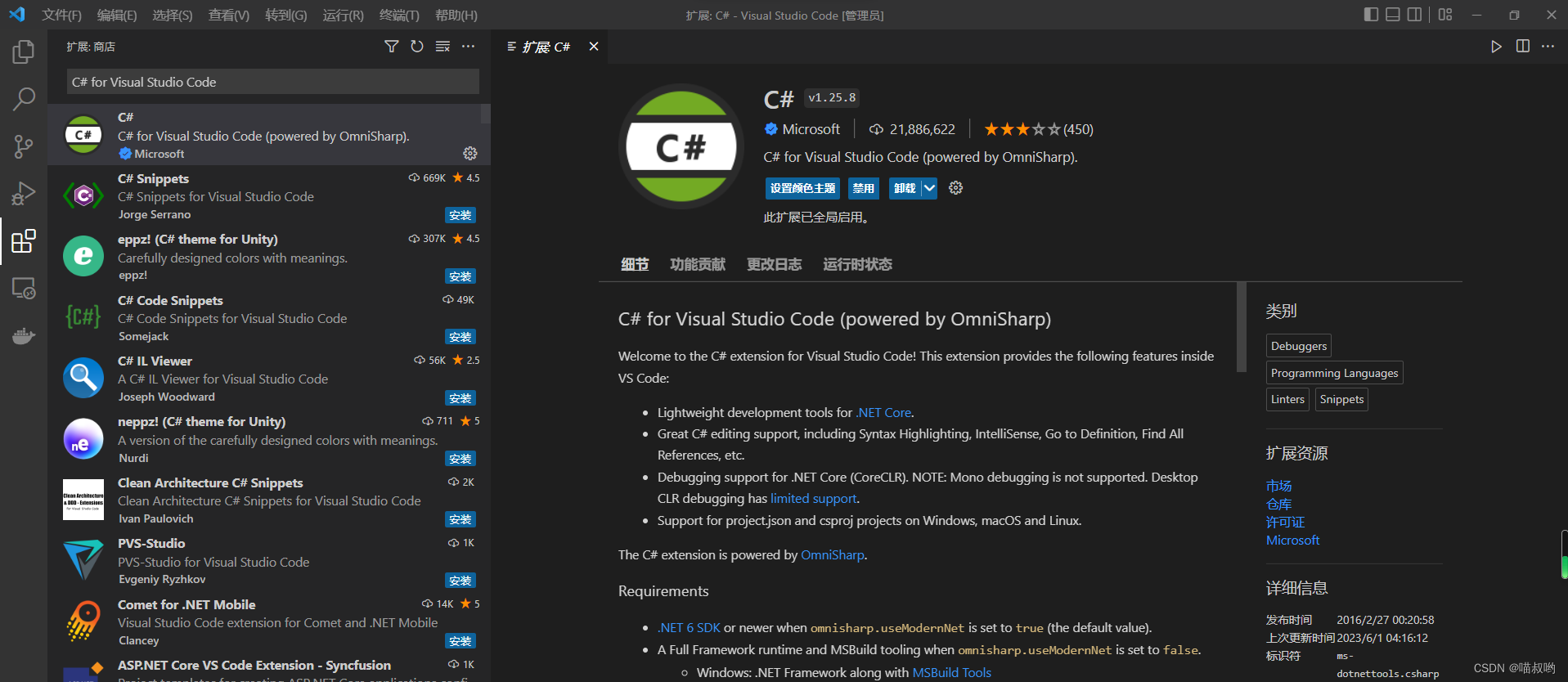Open the Docker view in activity bar
1568x682 pixels.
pos(24,335)
